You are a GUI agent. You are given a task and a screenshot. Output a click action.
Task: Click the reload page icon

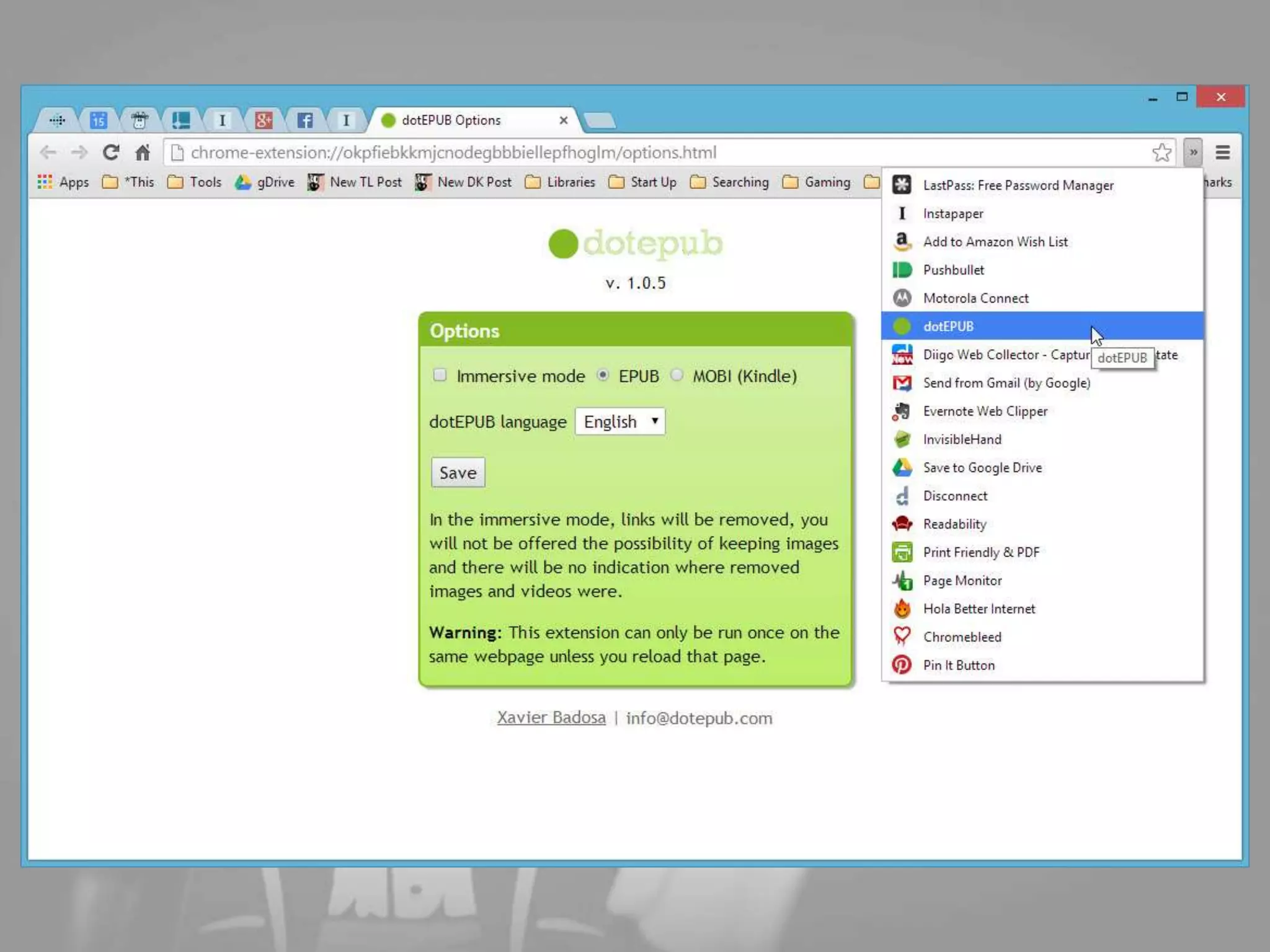point(111,152)
